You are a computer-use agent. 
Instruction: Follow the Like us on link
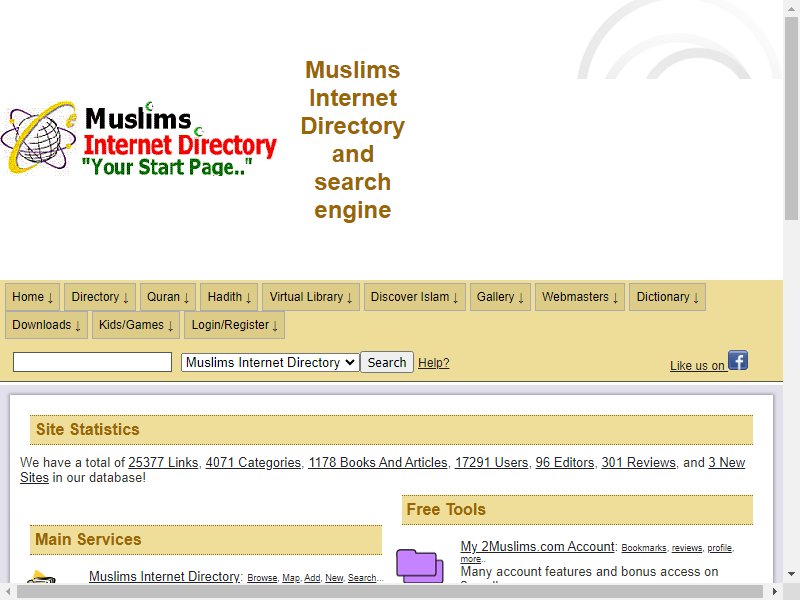pyautogui.click(x=697, y=366)
